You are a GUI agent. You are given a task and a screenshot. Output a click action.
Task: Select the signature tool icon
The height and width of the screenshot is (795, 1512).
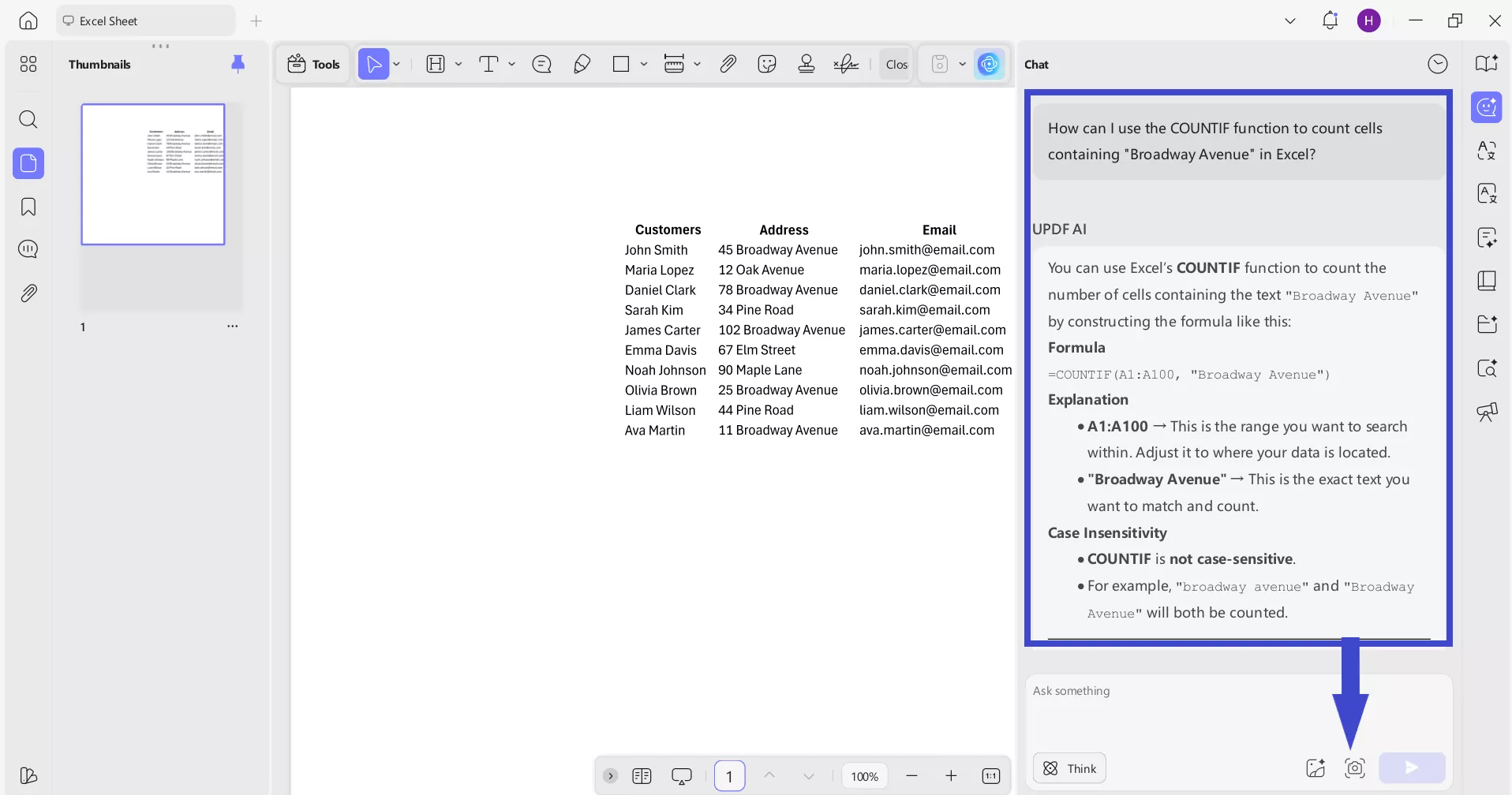[x=846, y=64]
